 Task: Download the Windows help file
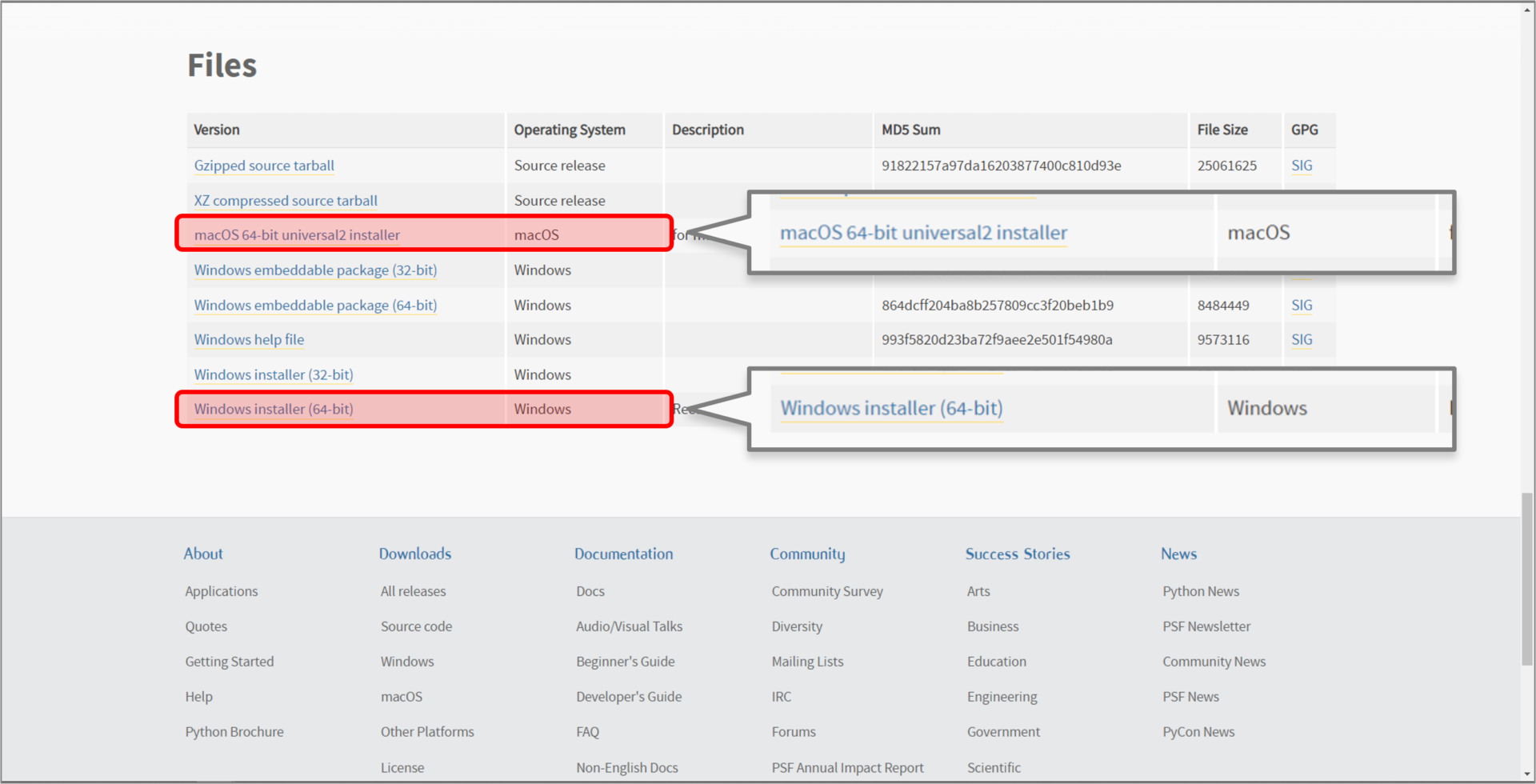(249, 340)
